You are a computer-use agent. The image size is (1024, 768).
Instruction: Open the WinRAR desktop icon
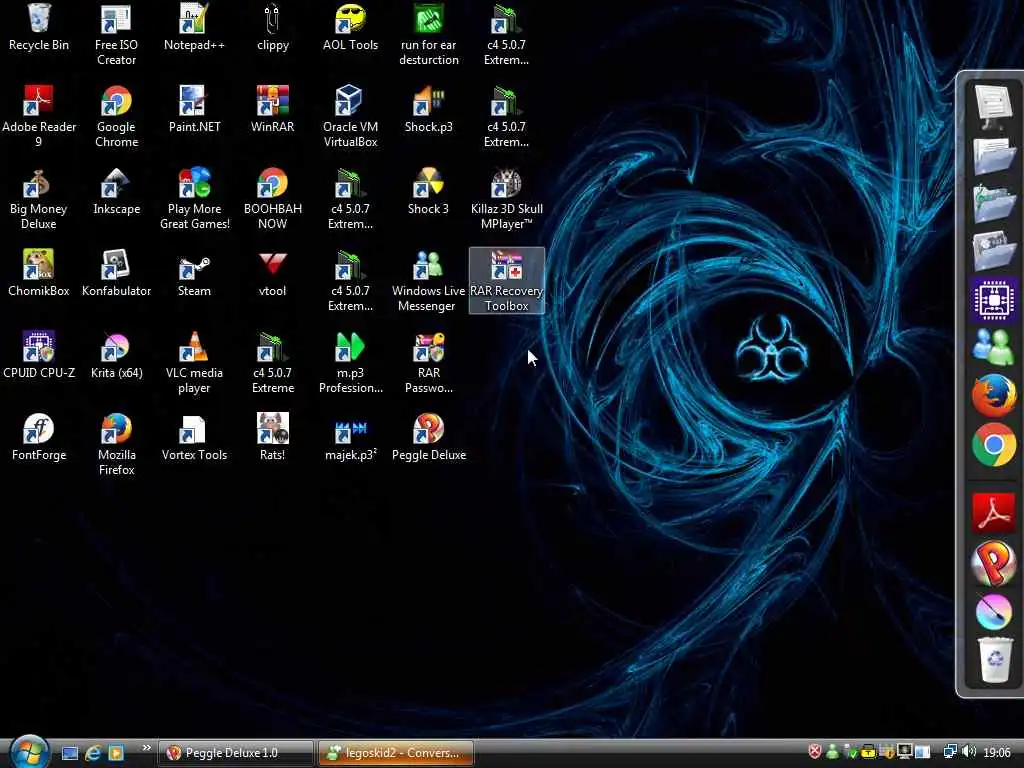pos(272,110)
